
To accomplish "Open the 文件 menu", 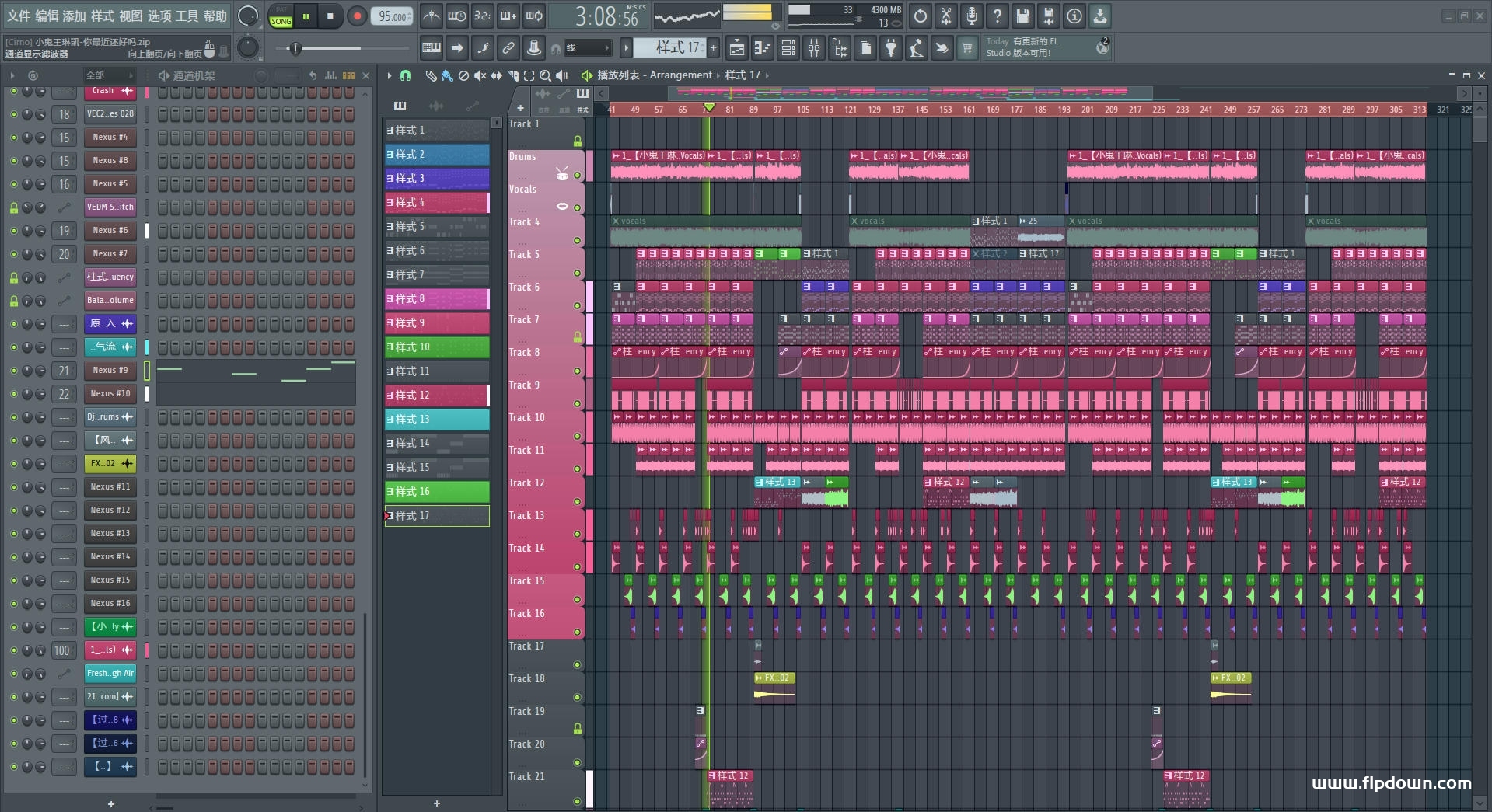I will click(19, 16).
